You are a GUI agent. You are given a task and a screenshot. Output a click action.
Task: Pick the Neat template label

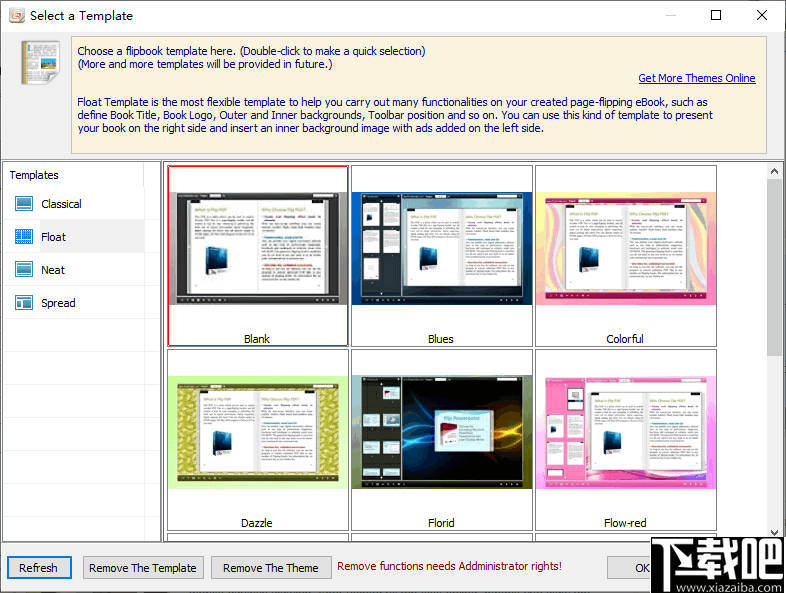(x=53, y=270)
